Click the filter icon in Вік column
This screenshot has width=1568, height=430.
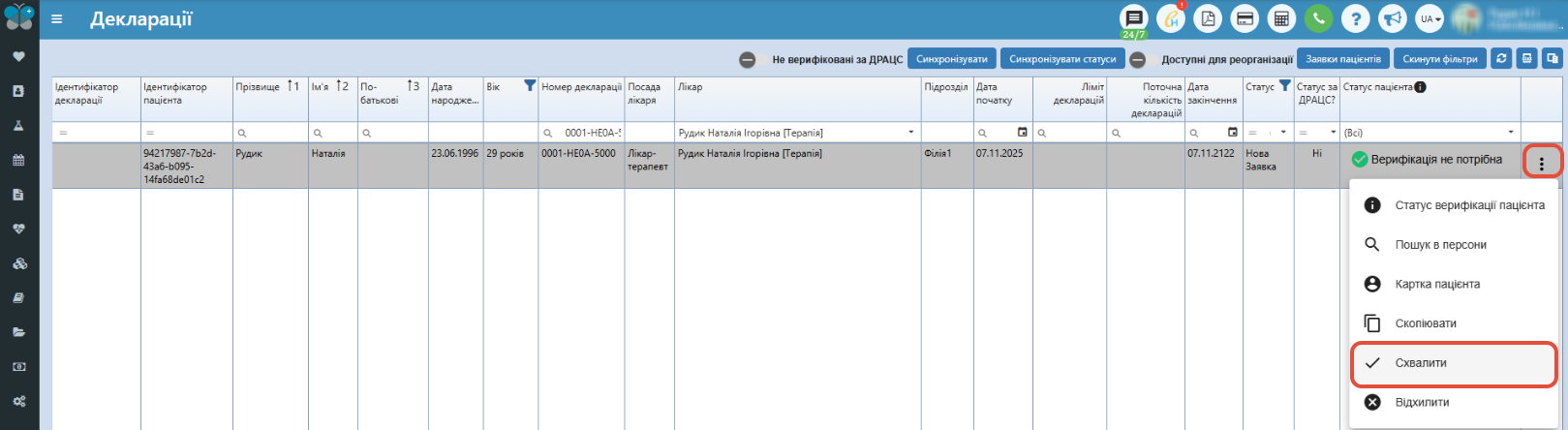tap(530, 85)
